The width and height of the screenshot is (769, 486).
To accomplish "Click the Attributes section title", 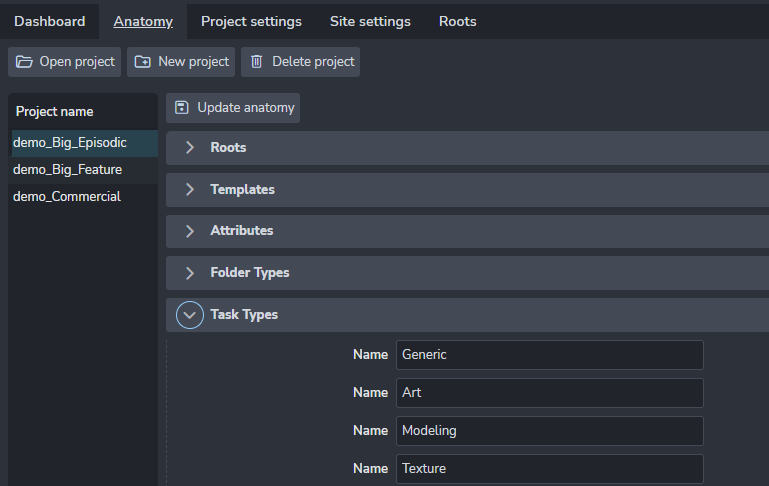I will (242, 230).
